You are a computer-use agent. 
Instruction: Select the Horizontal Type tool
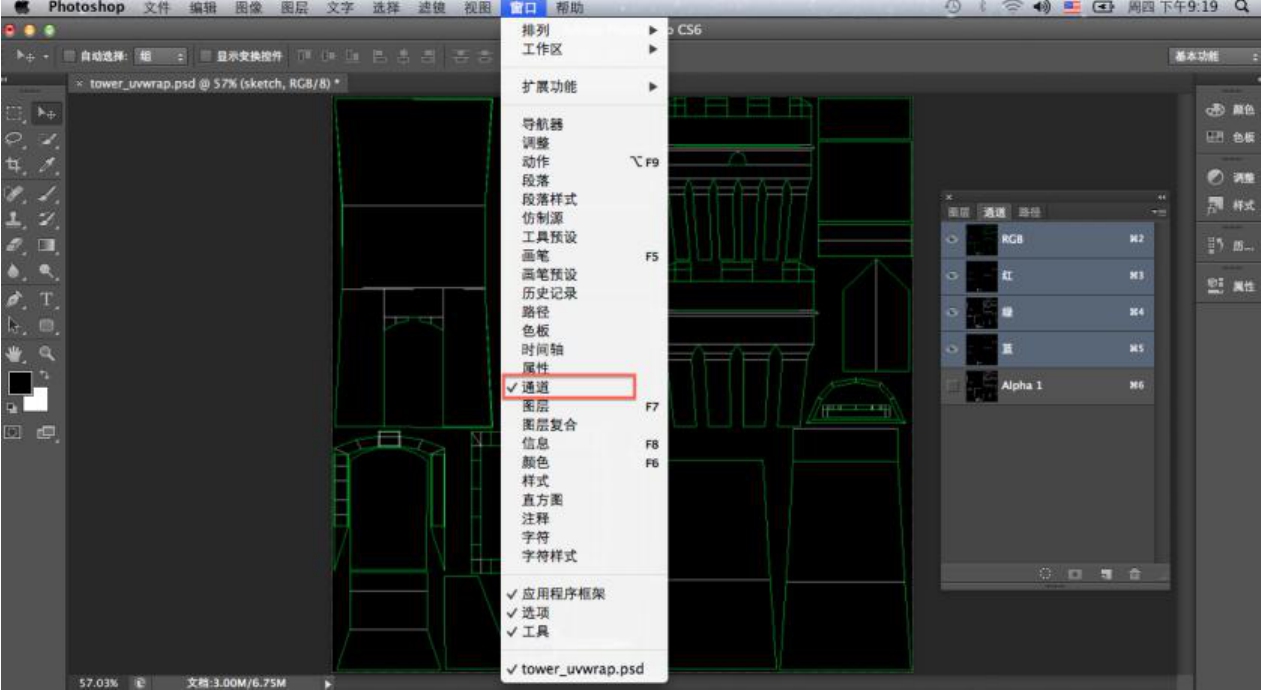pyautogui.click(x=46, y=298)
